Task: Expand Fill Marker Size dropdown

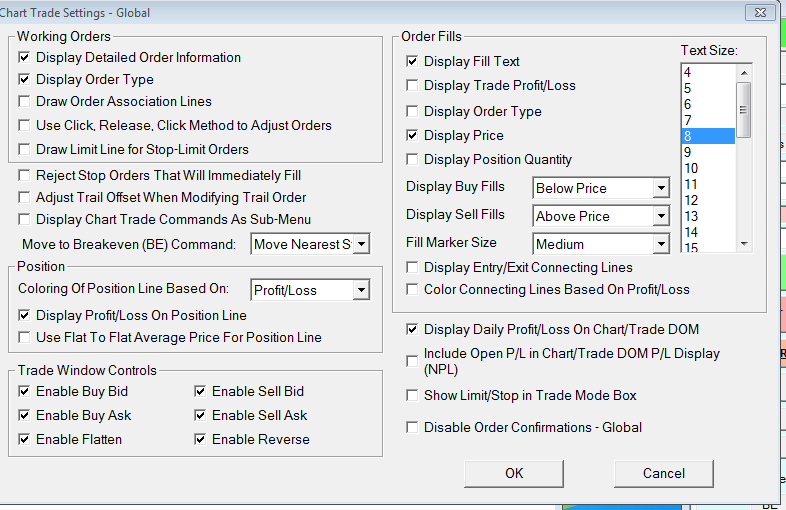Action: [660, 244]
